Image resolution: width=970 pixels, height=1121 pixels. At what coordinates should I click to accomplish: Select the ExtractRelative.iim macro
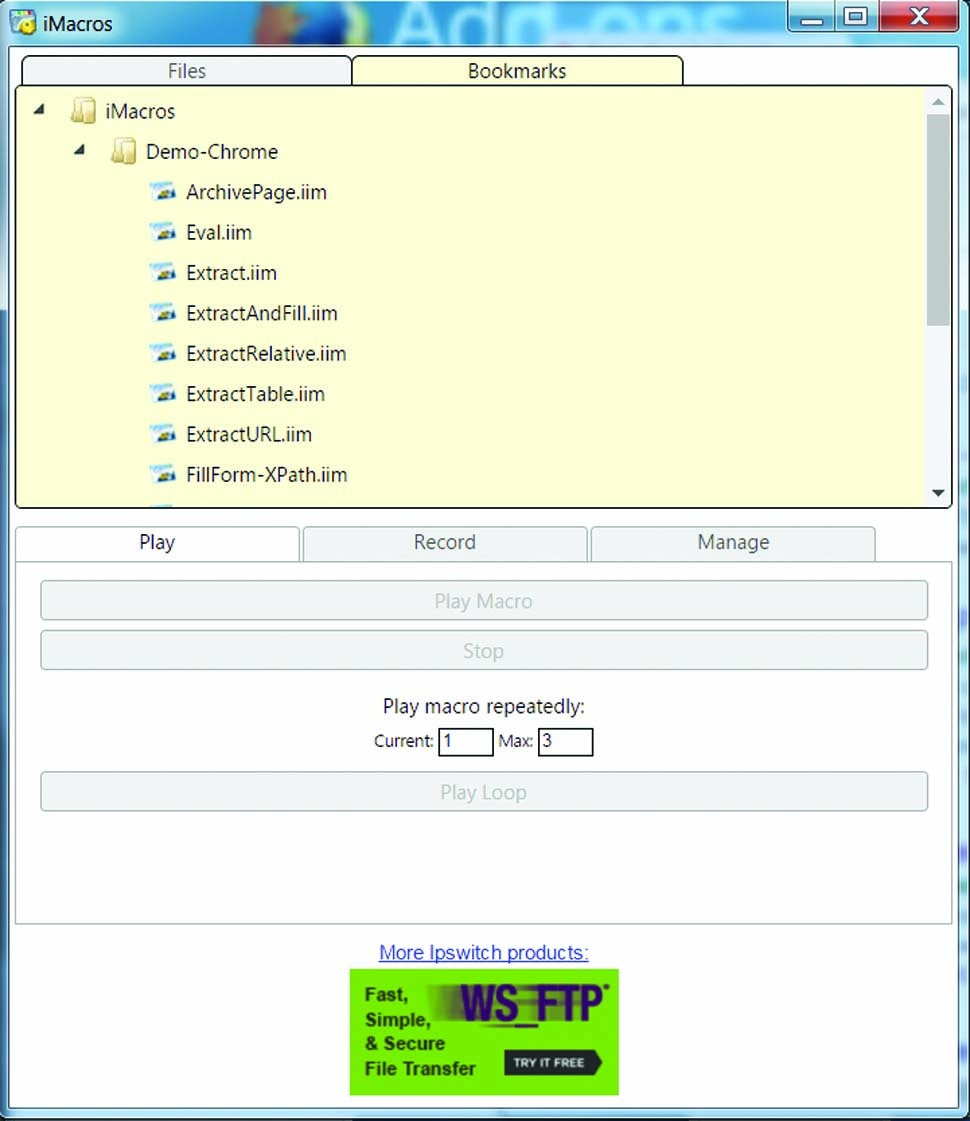(266, 353)
